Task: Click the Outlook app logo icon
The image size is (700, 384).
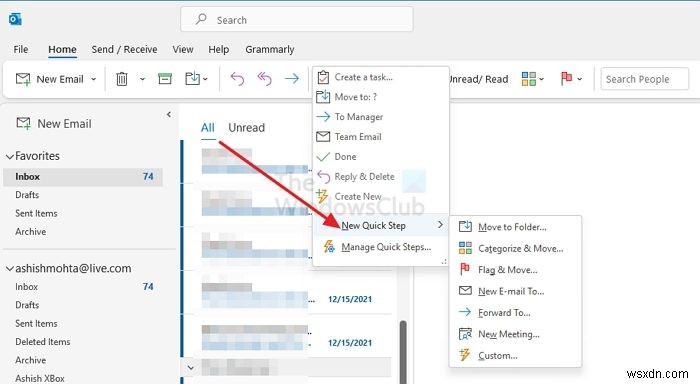Action: [15, 19]
